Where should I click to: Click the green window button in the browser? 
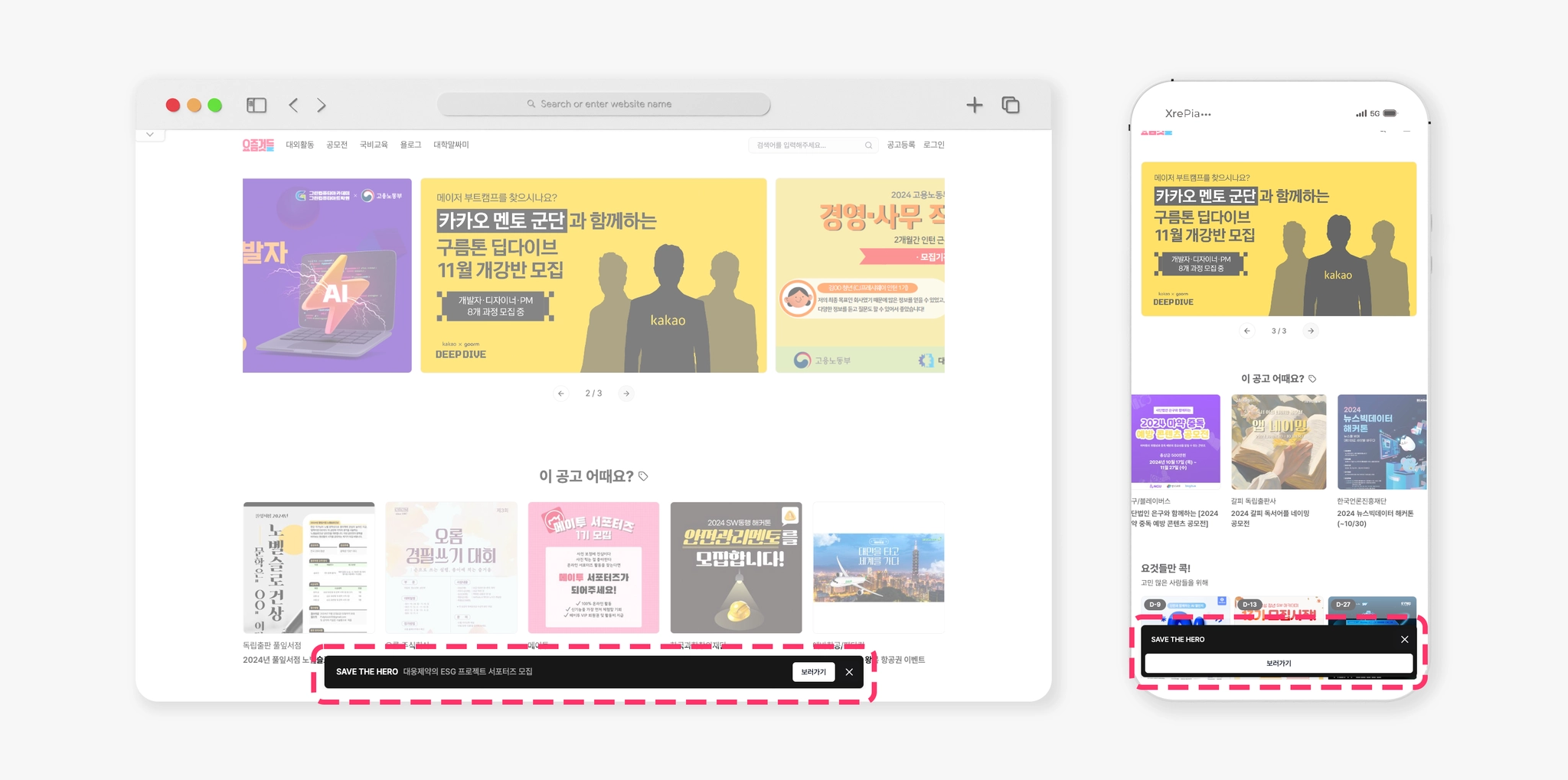pyautogui.click(x=215, y=105)
